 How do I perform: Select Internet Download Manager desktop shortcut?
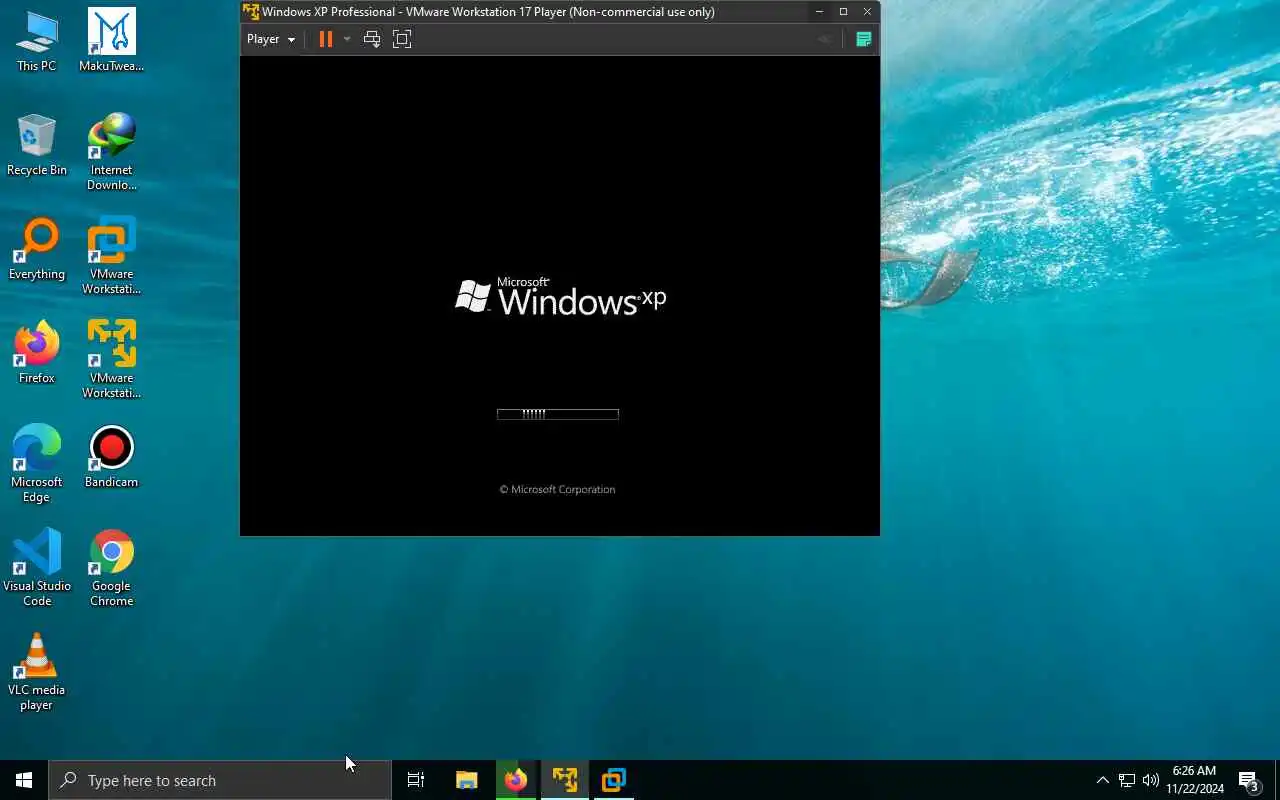coord(111,152)
